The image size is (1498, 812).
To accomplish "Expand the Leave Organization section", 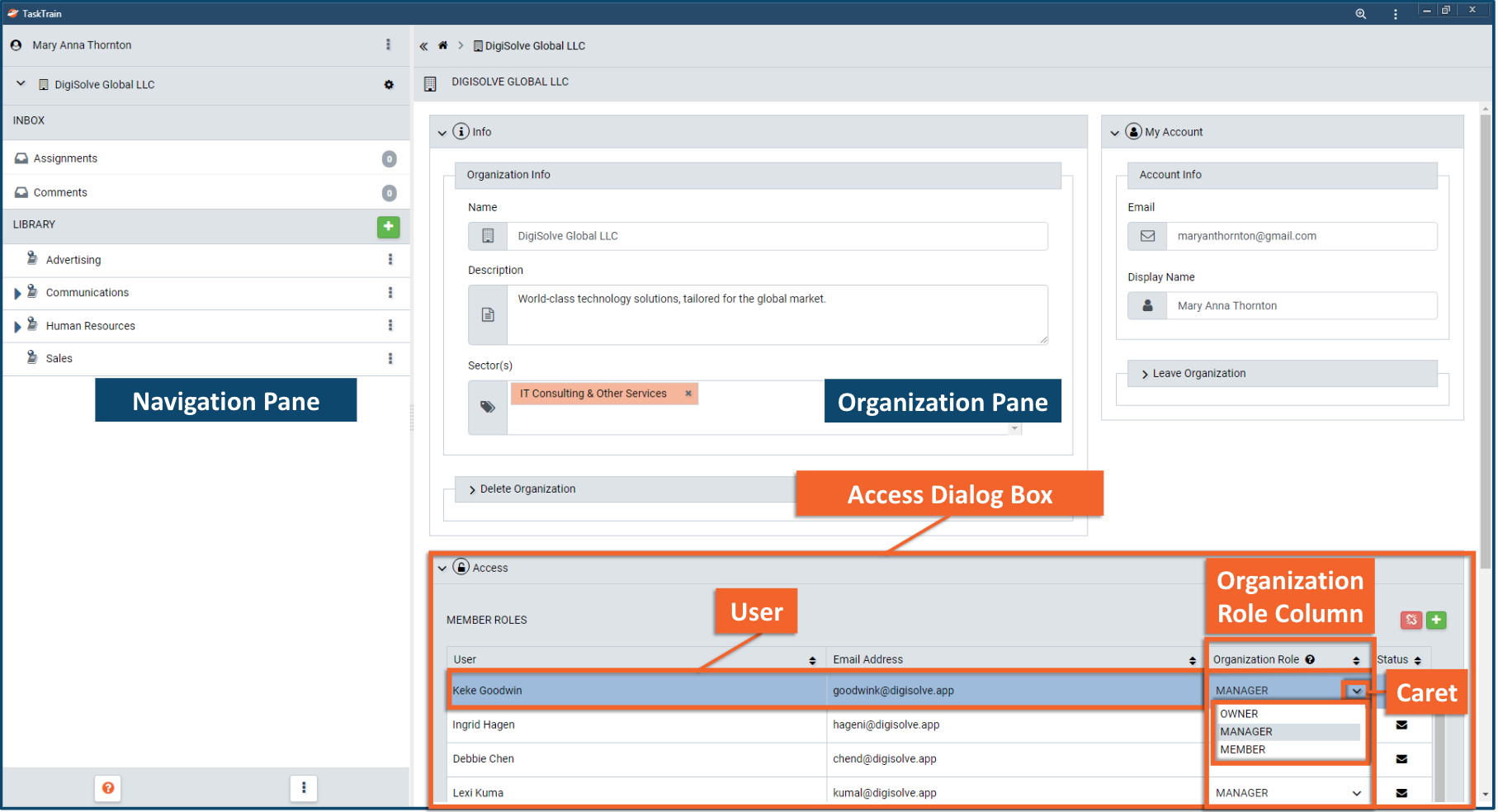I will 1145,374.
